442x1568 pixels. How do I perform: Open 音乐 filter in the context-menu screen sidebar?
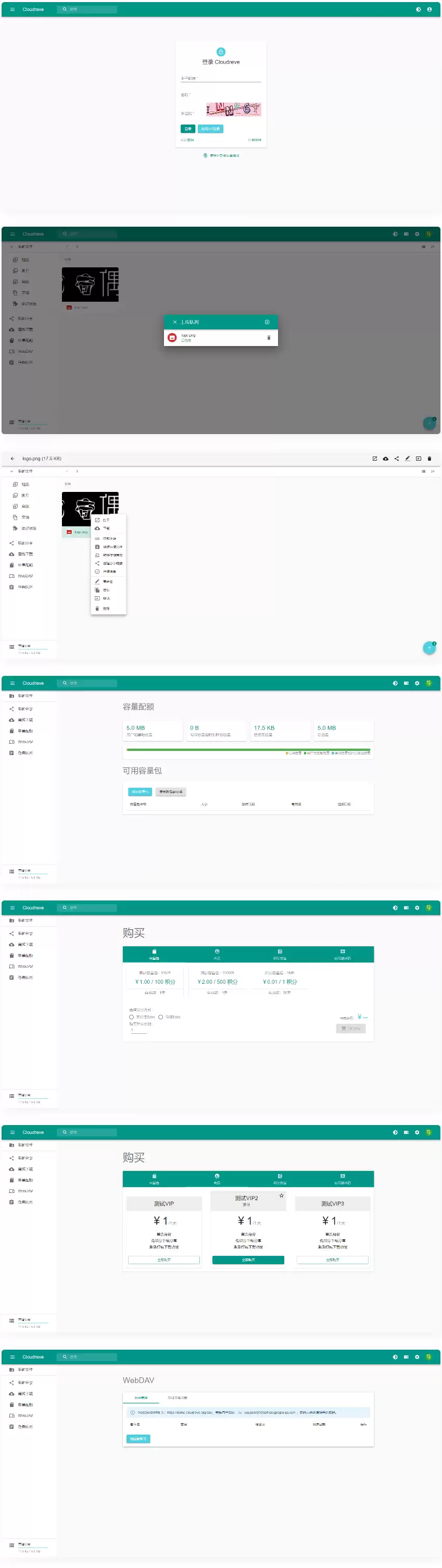tap(25, 507)
